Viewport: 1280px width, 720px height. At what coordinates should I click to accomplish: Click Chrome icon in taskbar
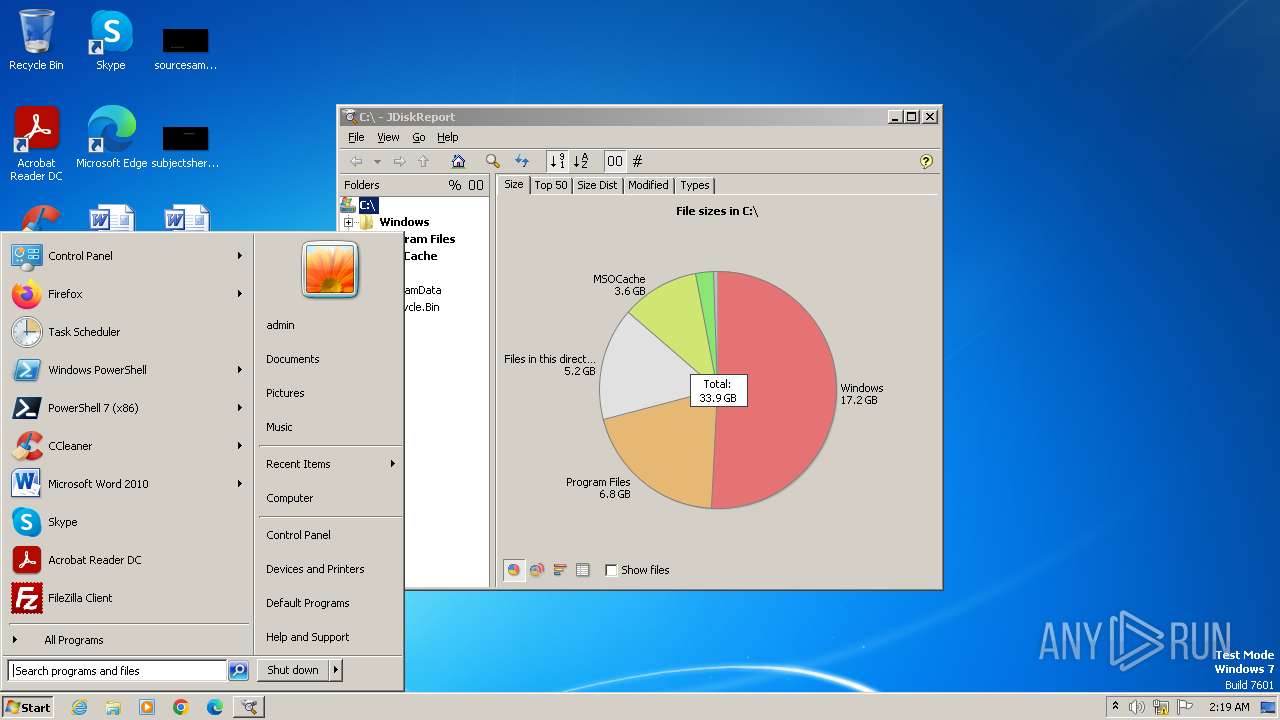tap(181, 707)
